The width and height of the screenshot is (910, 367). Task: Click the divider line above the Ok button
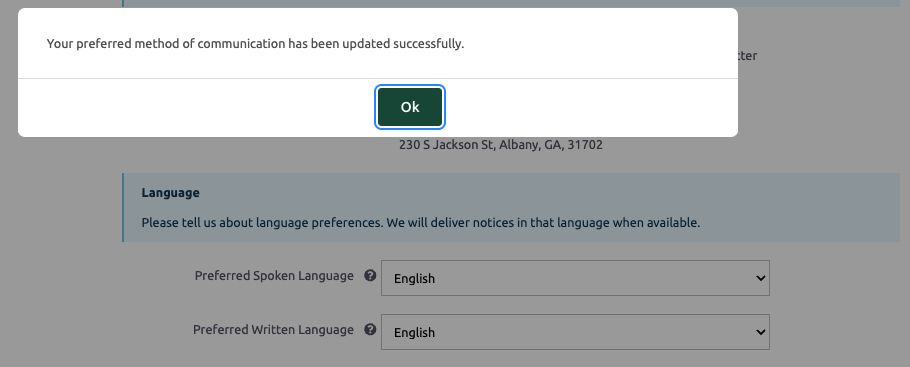point(378,78)
